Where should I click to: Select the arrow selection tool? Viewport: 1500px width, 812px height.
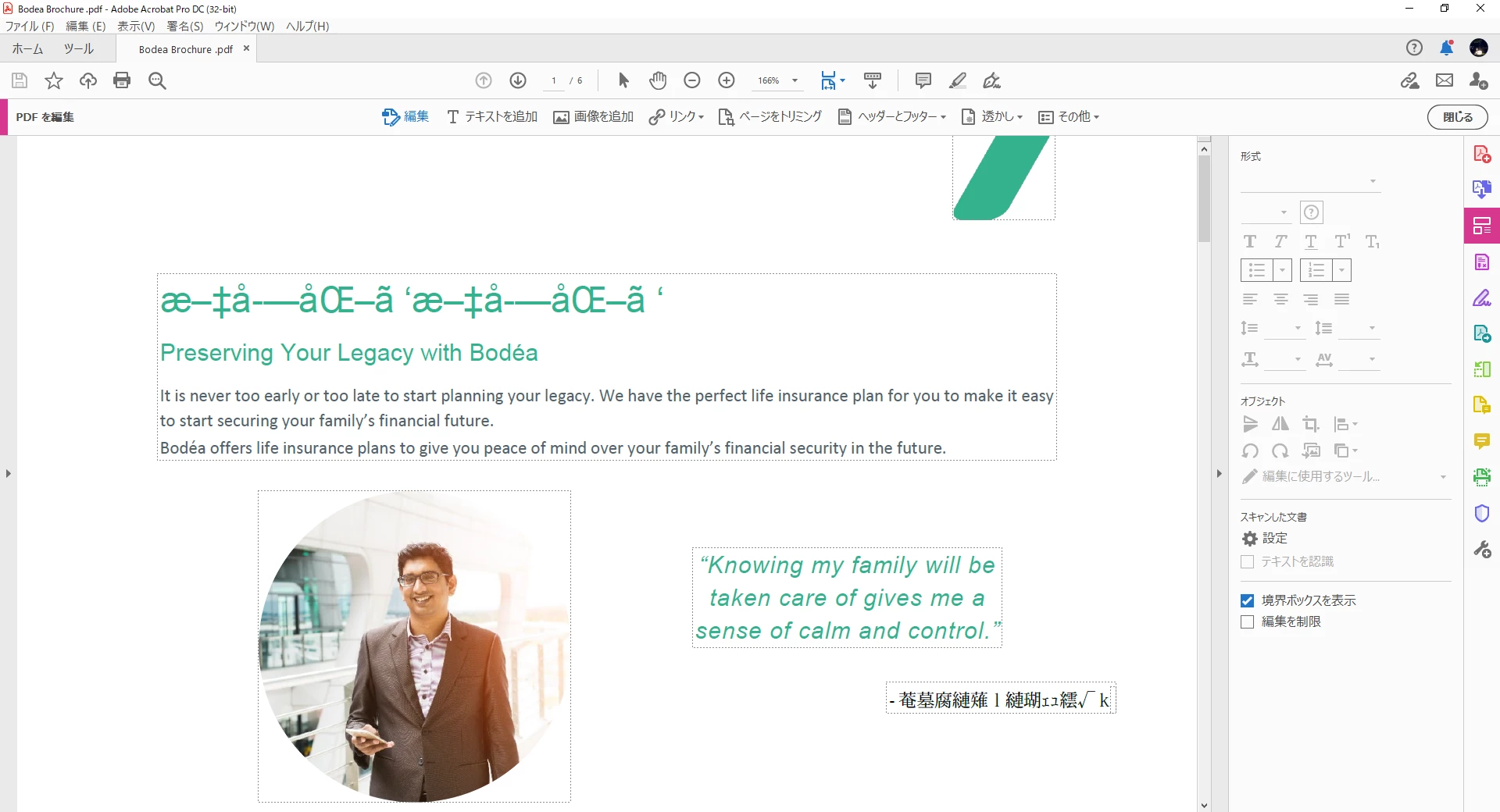[x=623, y=80]
